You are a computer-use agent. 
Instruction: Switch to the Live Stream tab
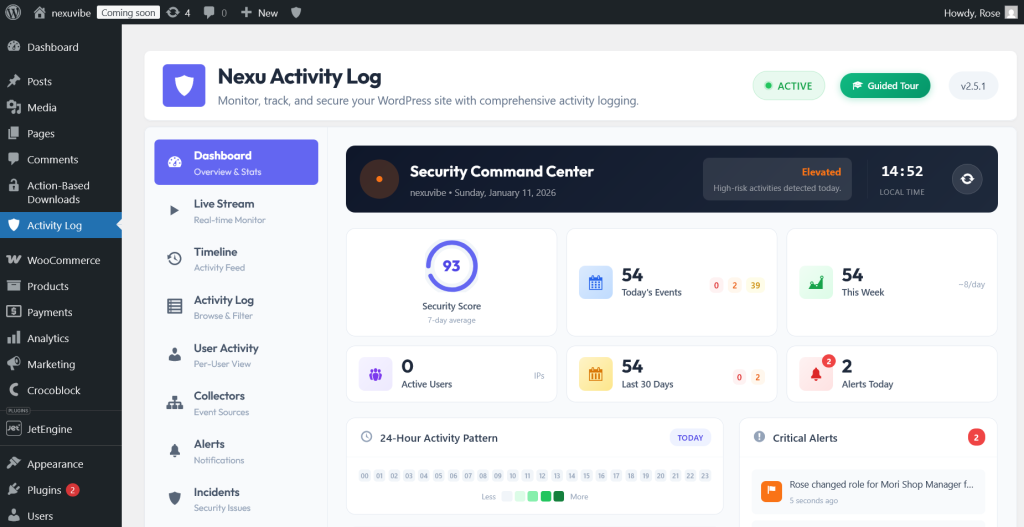pyautogui.click(x=236, y=211)
